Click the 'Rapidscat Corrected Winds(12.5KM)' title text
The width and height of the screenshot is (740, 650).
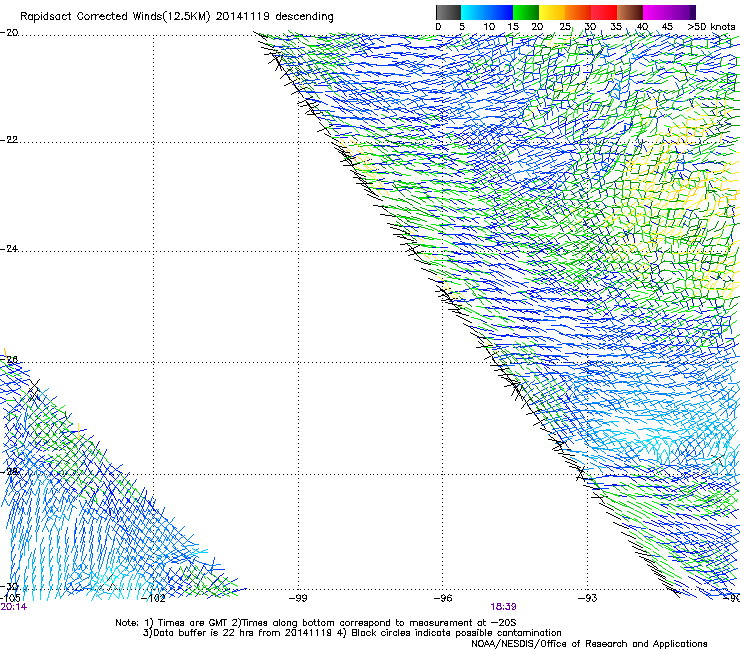[x=115, y=17]
